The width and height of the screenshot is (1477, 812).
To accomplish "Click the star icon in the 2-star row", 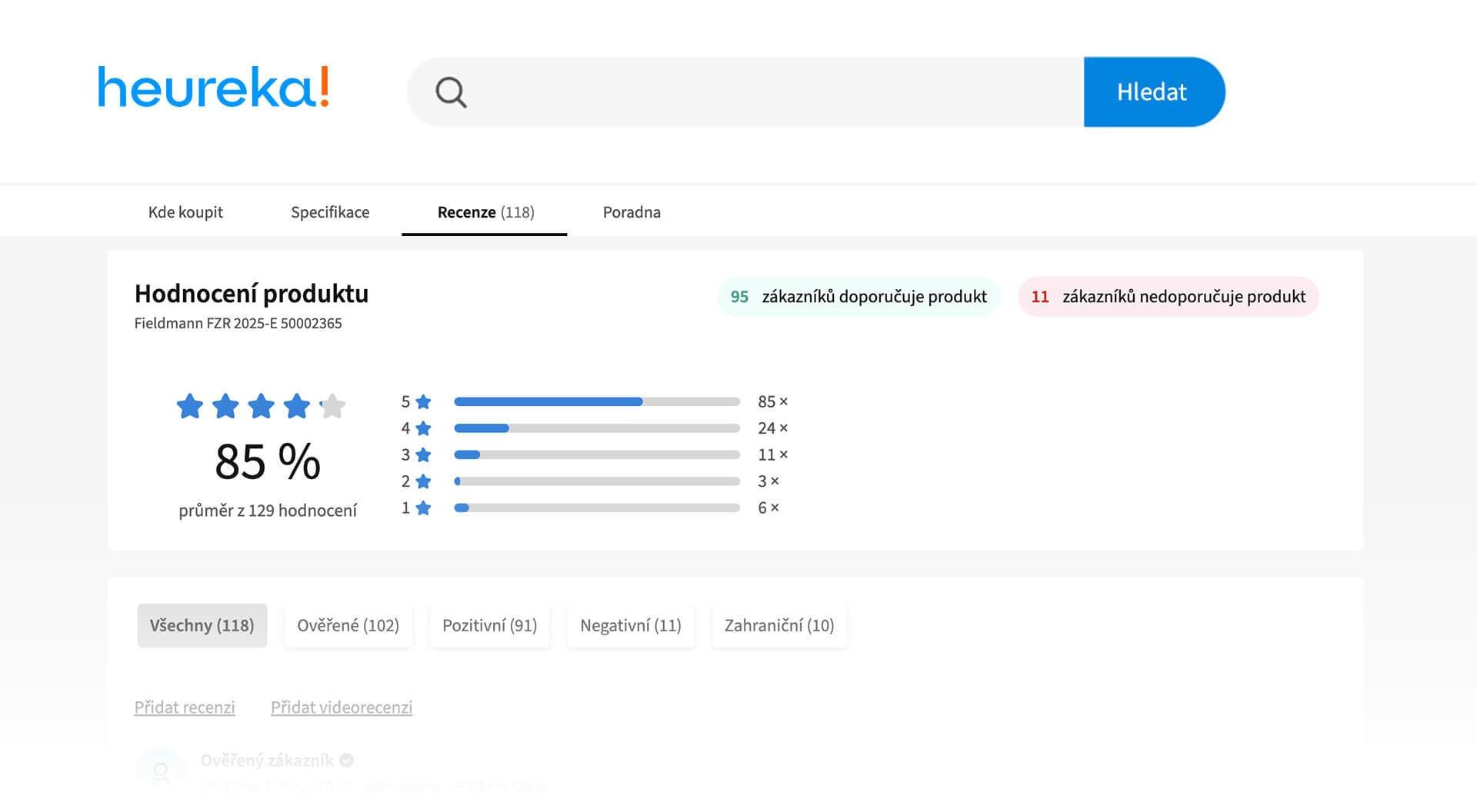I will point(423,481).
